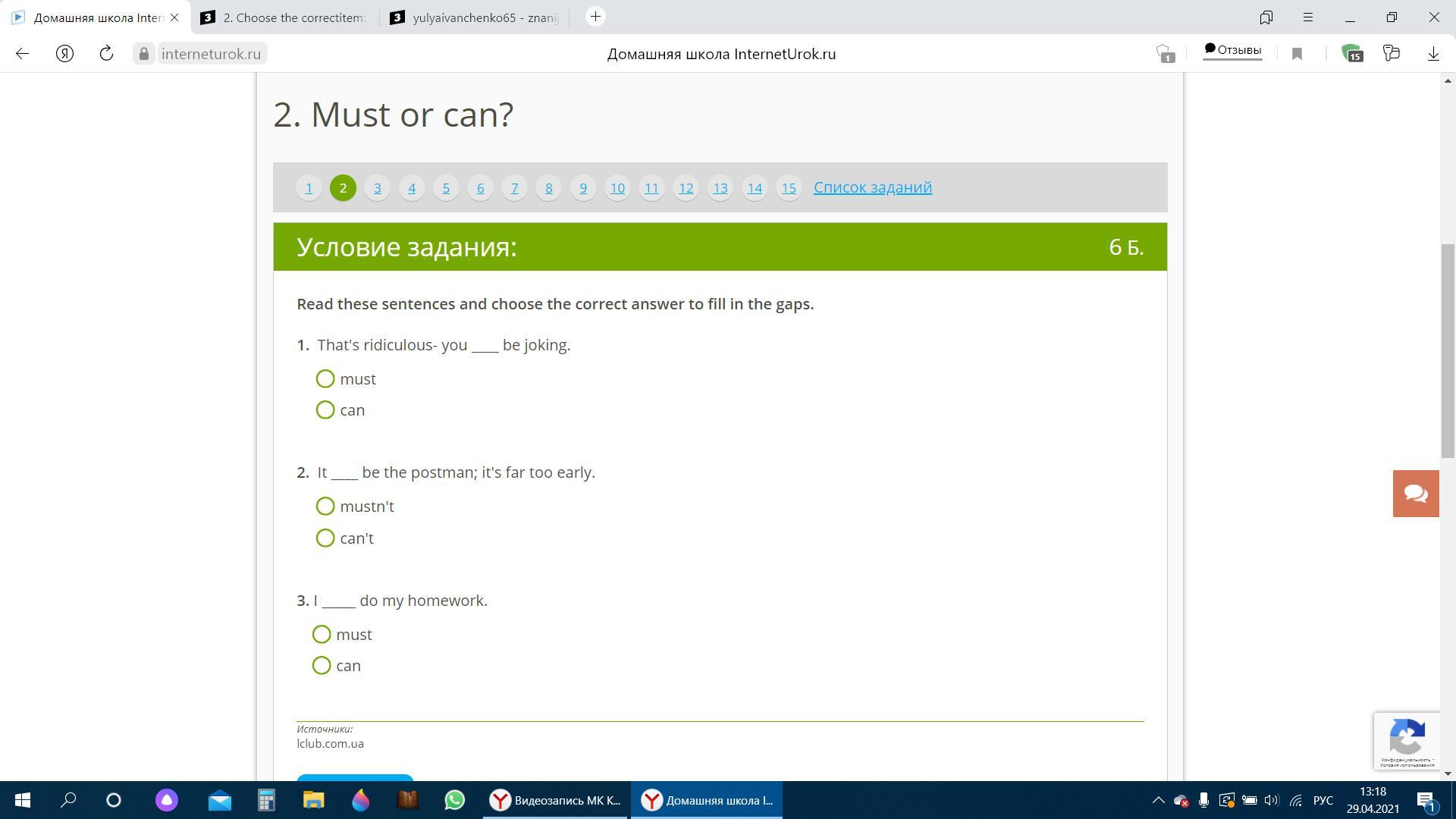Select 'can't' for question 2

[325, 538]
